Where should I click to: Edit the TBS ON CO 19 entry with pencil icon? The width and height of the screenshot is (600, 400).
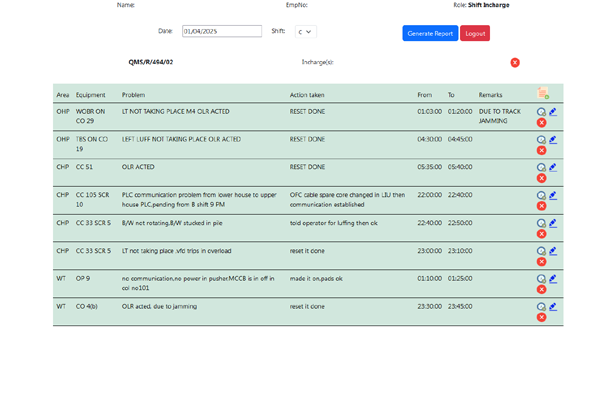tap(553, 140)
